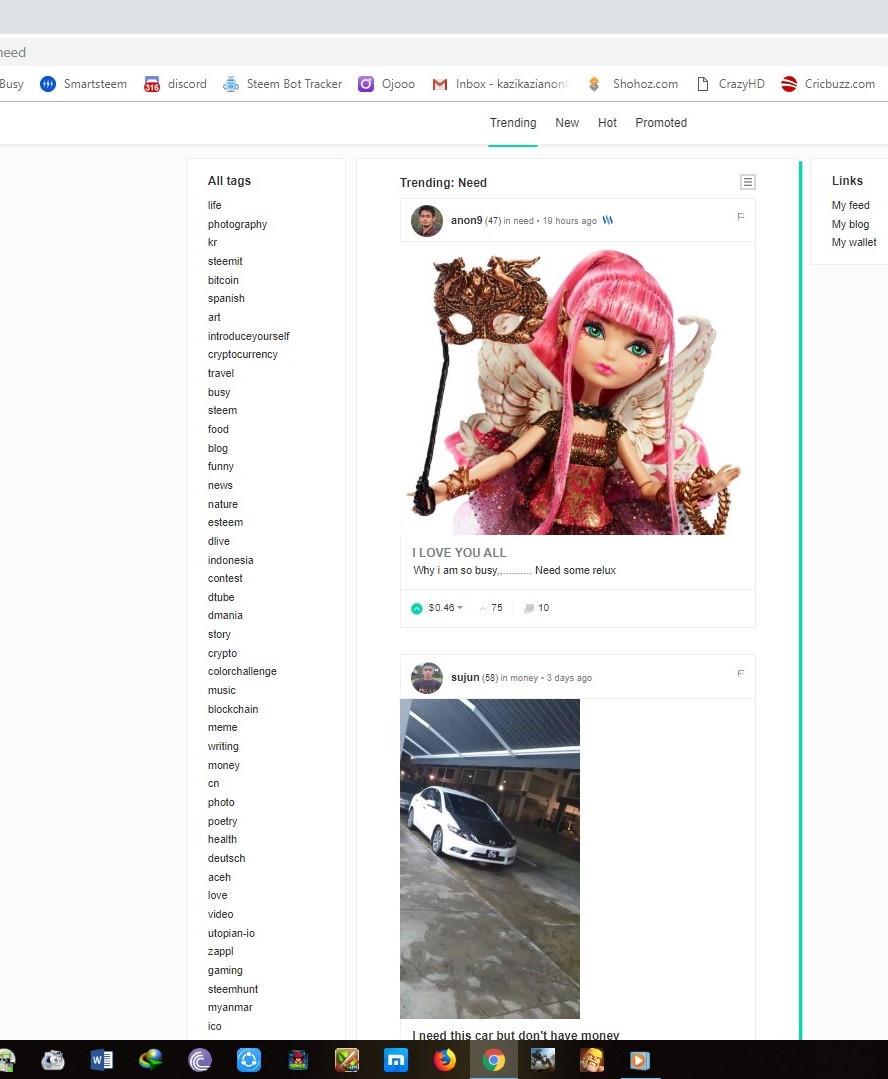Upvote anon9's post with the green arrow icon
The image size is (888, 1079).
click(416, 607)
